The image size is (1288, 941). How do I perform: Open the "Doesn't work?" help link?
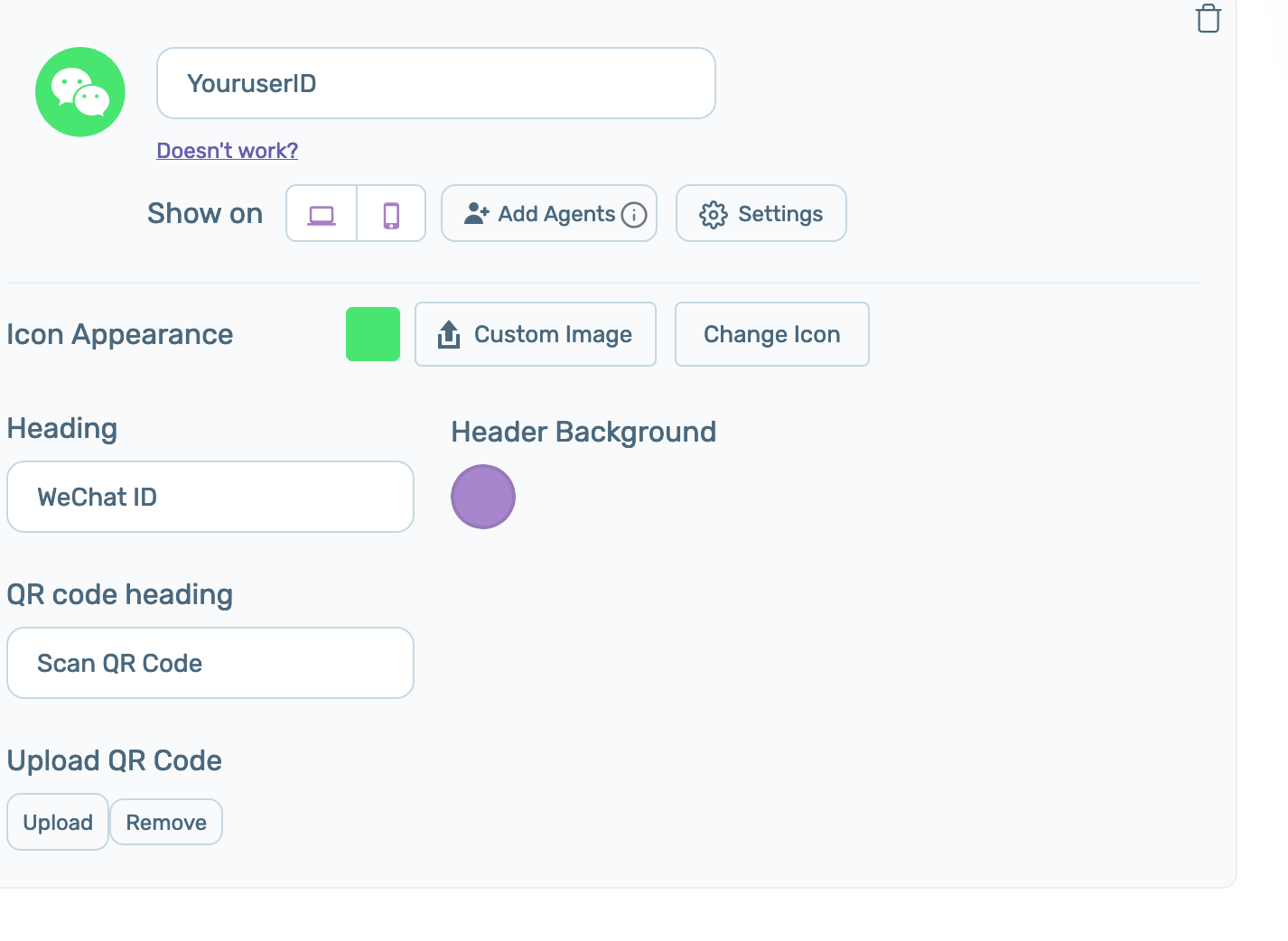(227, 151)
